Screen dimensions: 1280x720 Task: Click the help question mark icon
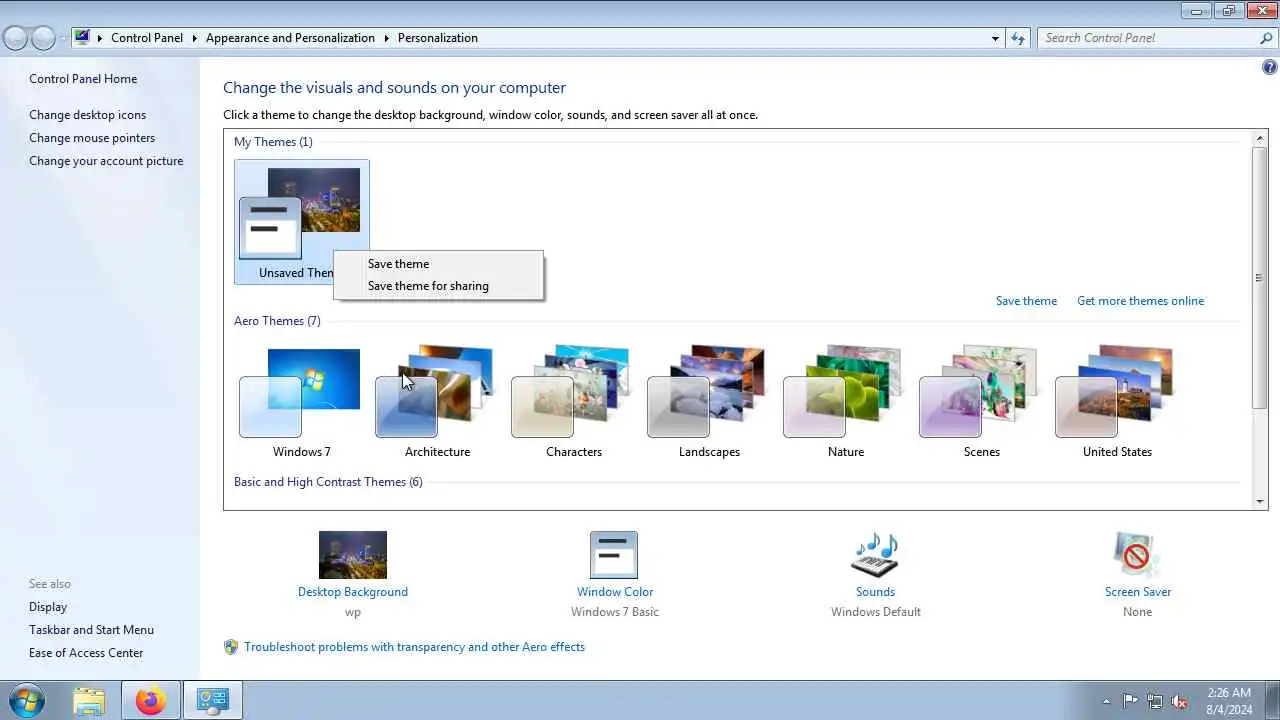pyautogui.click(x=1269, y=68)
